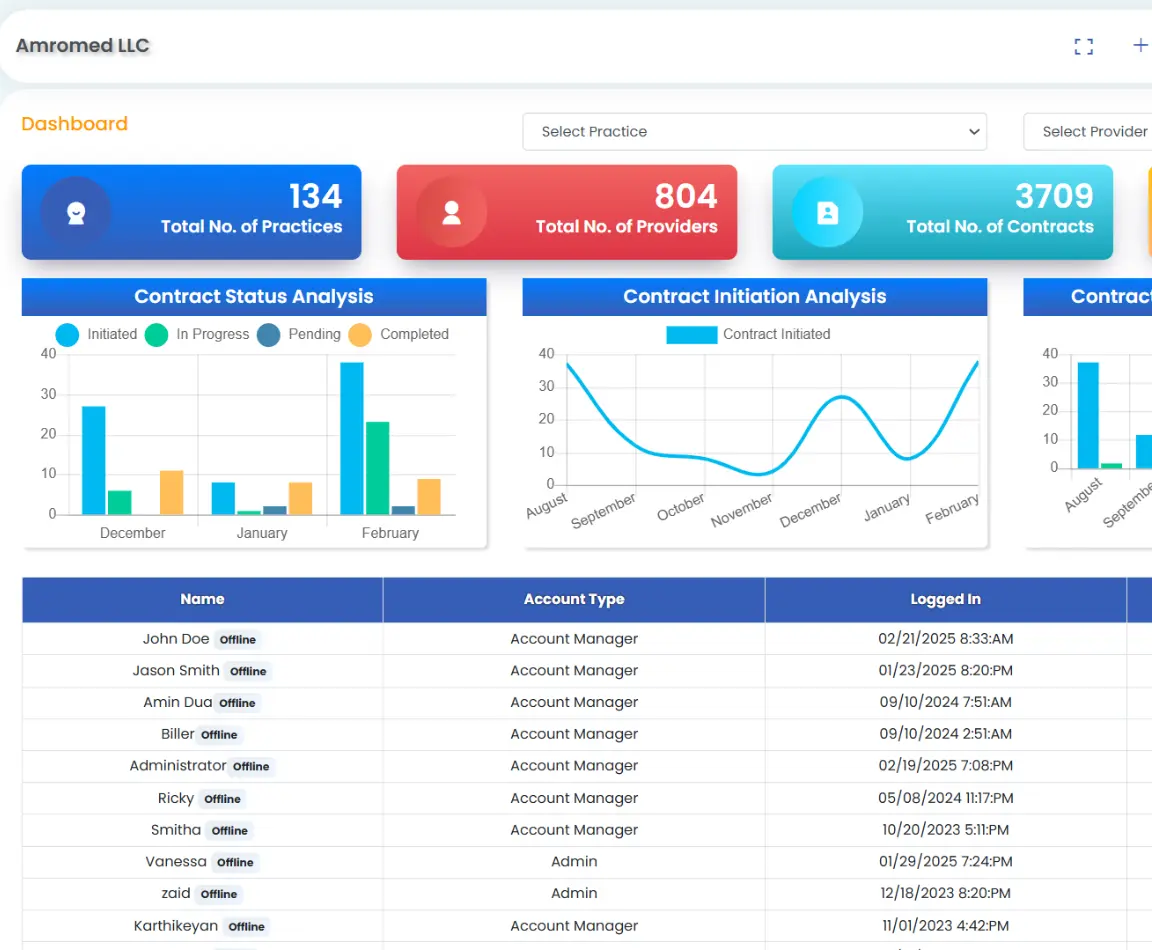The height and width of the screenshot is (950, 1152).
Task: Open the Dashboard heading link
Action: [74, 124]
